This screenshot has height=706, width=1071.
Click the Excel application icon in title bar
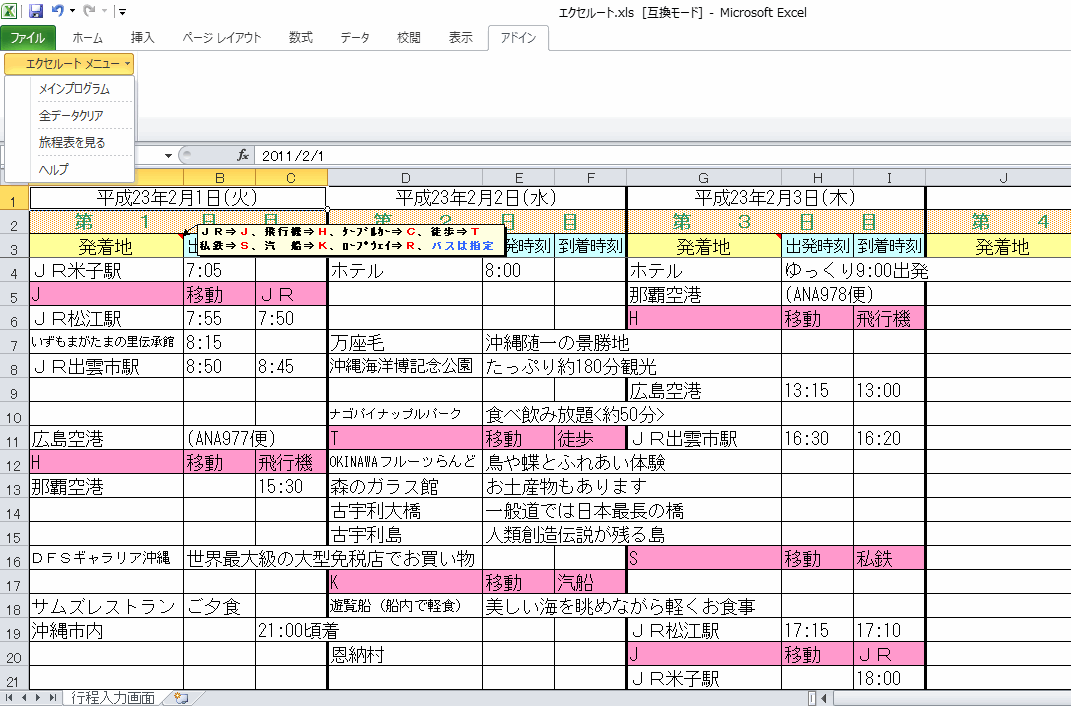coord(10,11)
